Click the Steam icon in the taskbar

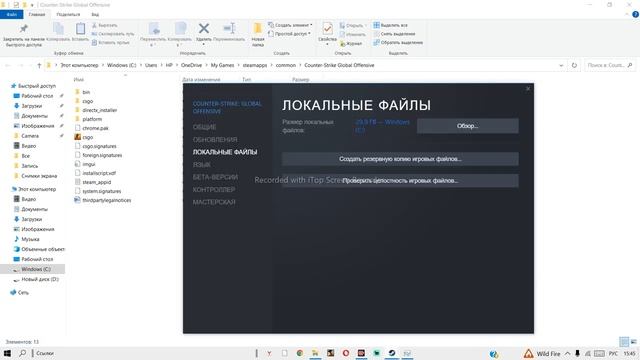click(392, 353)
